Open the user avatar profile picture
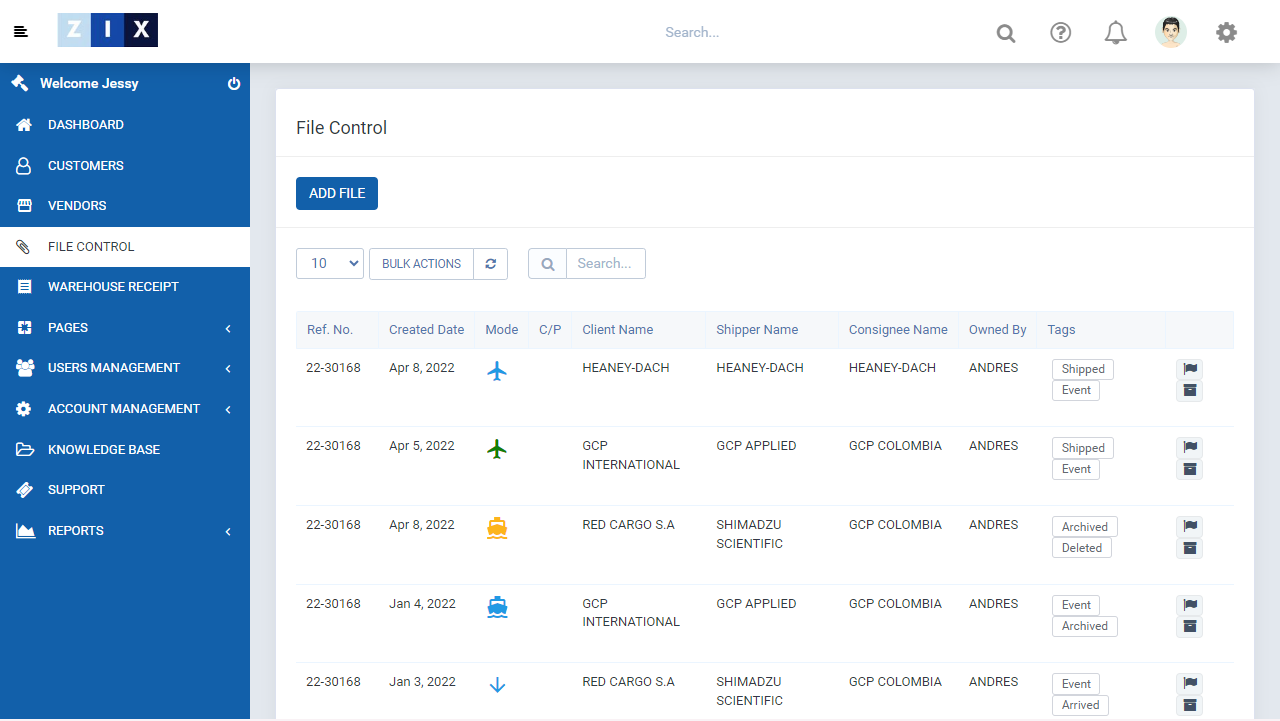Screen dimensions: 1280x721 point(1170,32)
